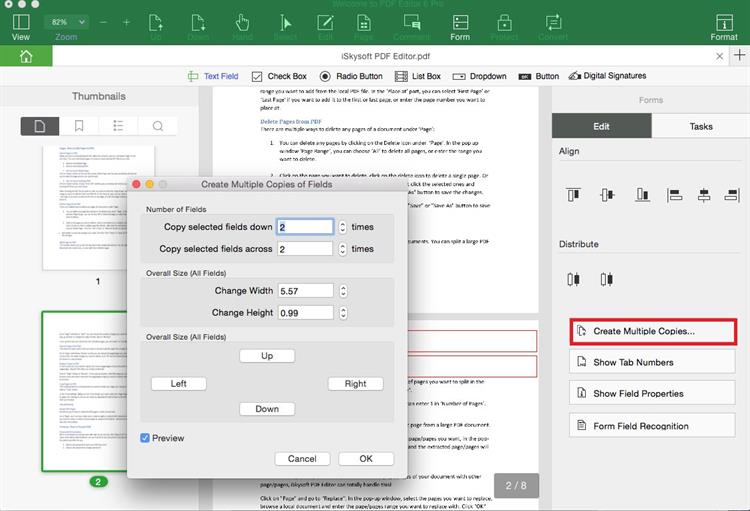Adjust the copy fields down stepper

(342, 227)
